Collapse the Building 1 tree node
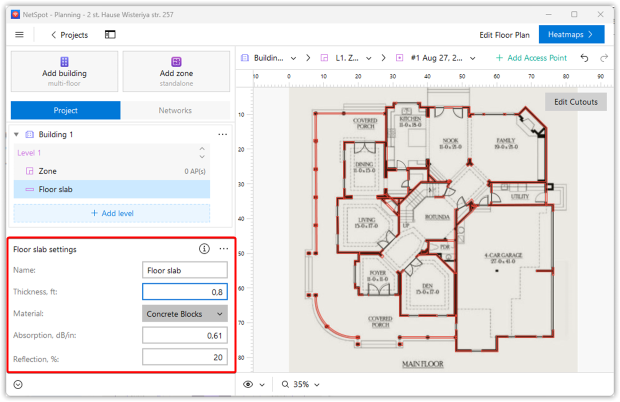Screen dimensions: 620x402 tap(16, 134)
